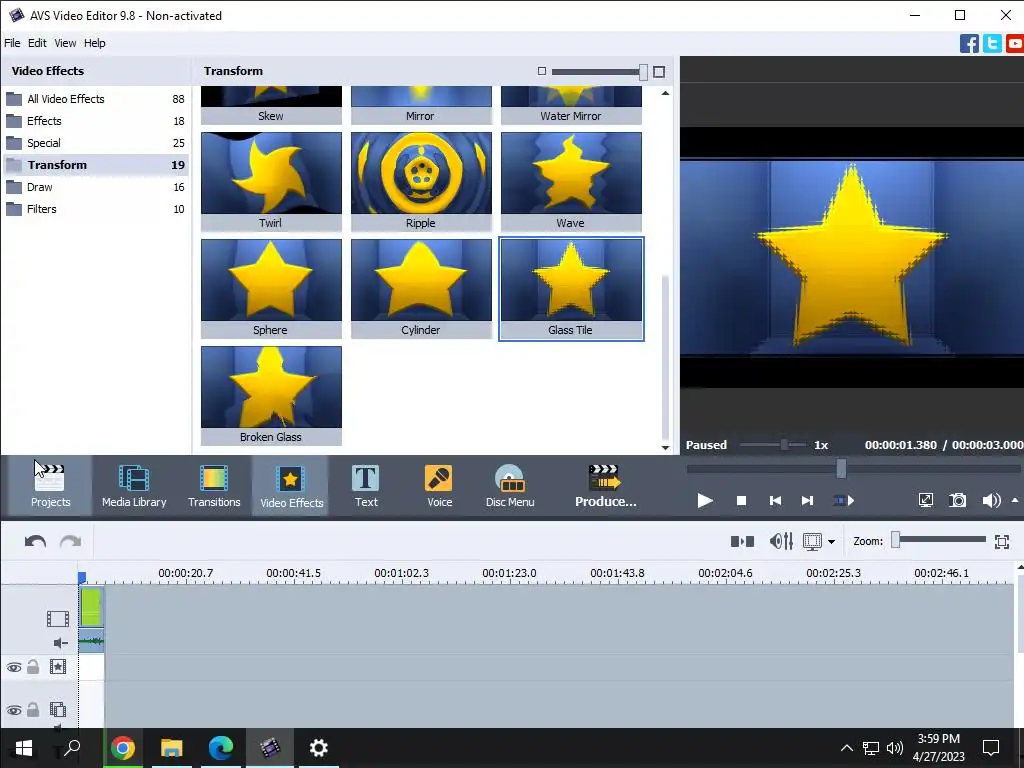This screenshot has width=1024, height=768.
Task: Expand the volume arrow beside the speaker
Action: (1014, 501)
